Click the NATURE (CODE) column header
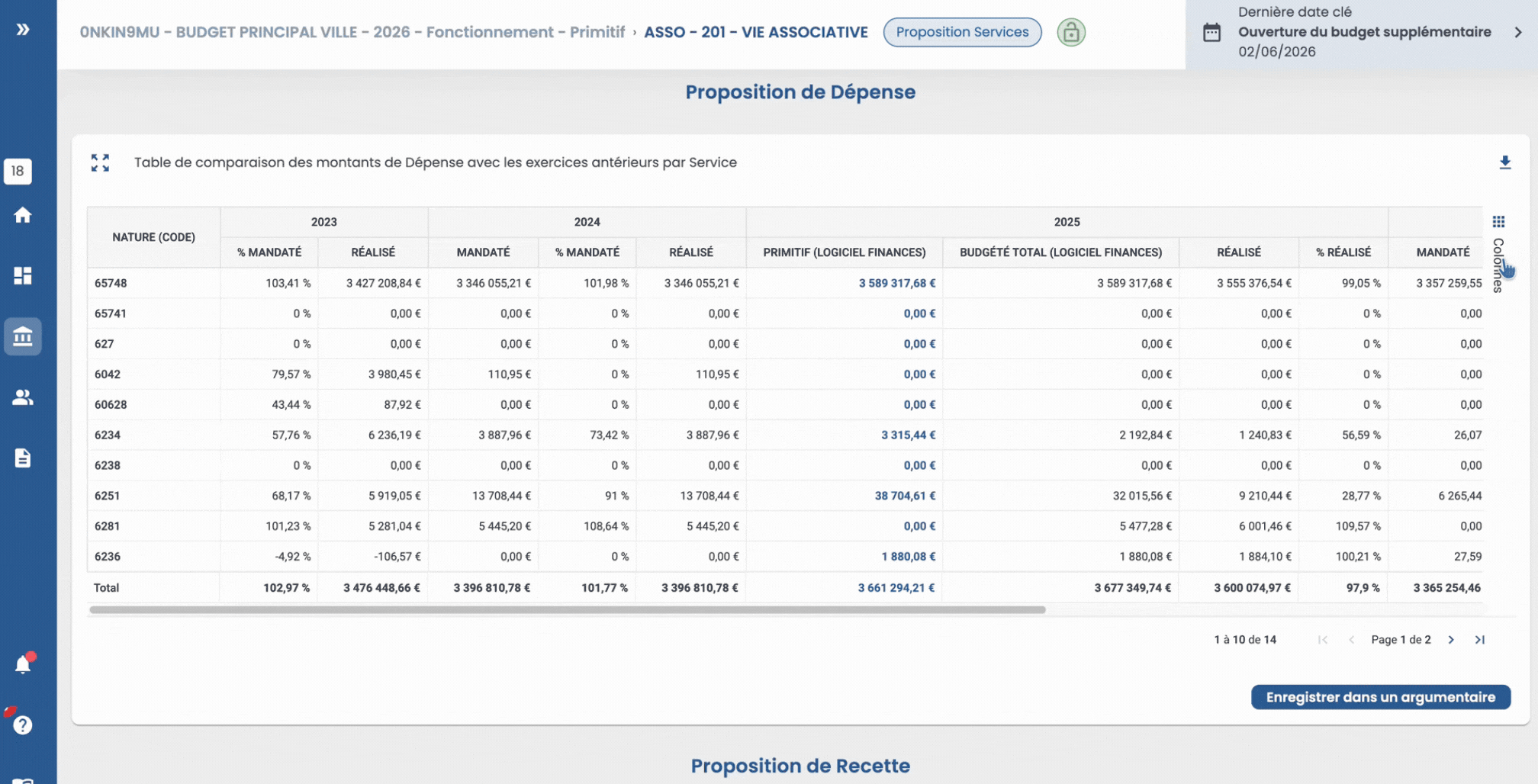 coord(153,237)
